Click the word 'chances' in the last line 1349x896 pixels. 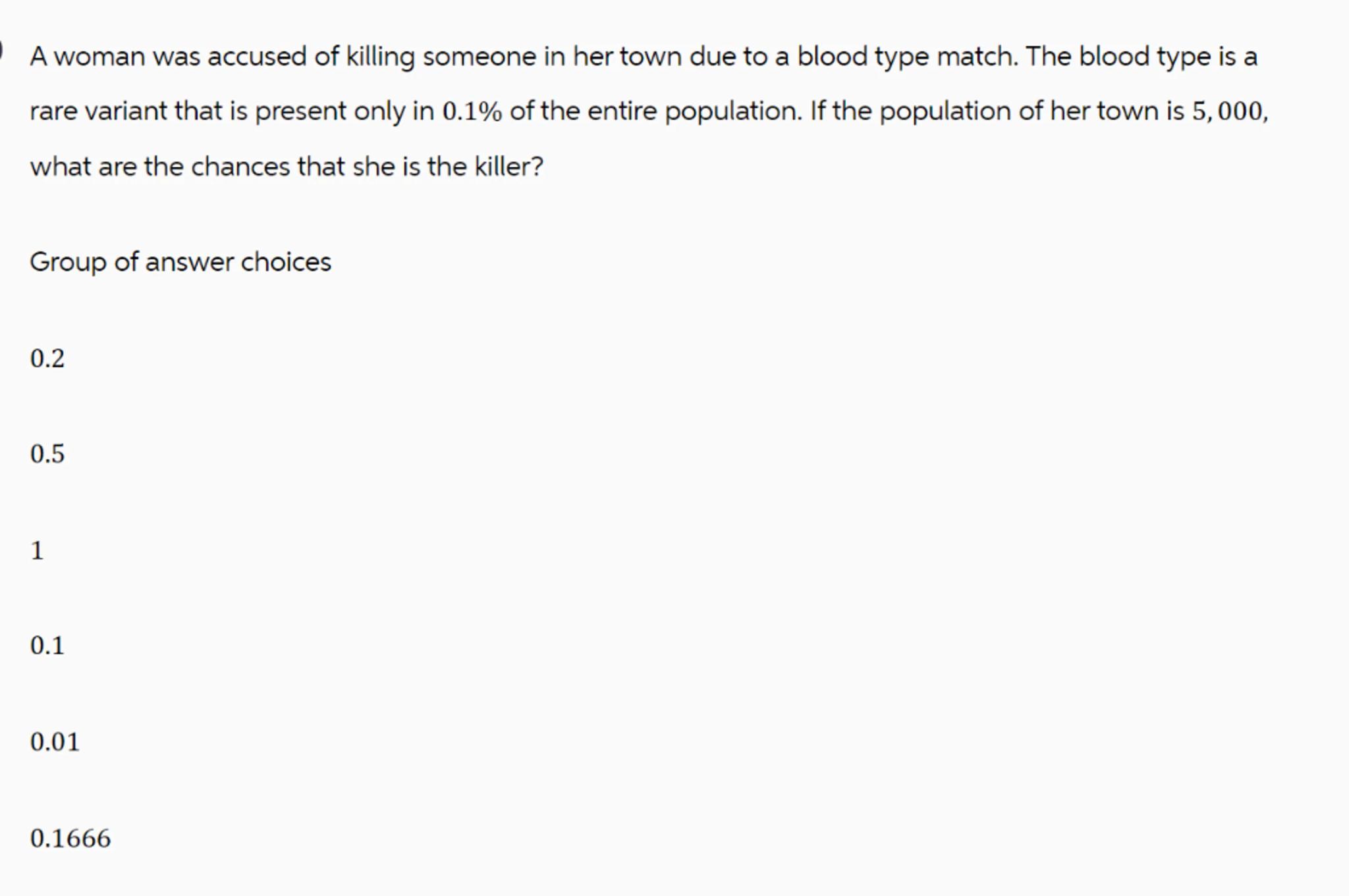click(240, 167)
